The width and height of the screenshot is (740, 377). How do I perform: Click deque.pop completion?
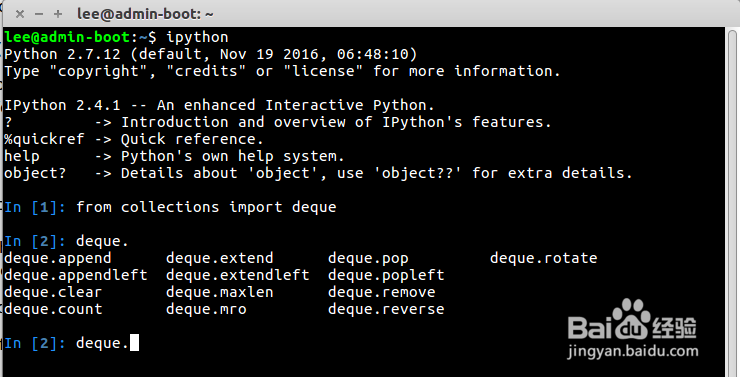click(368, 258)
